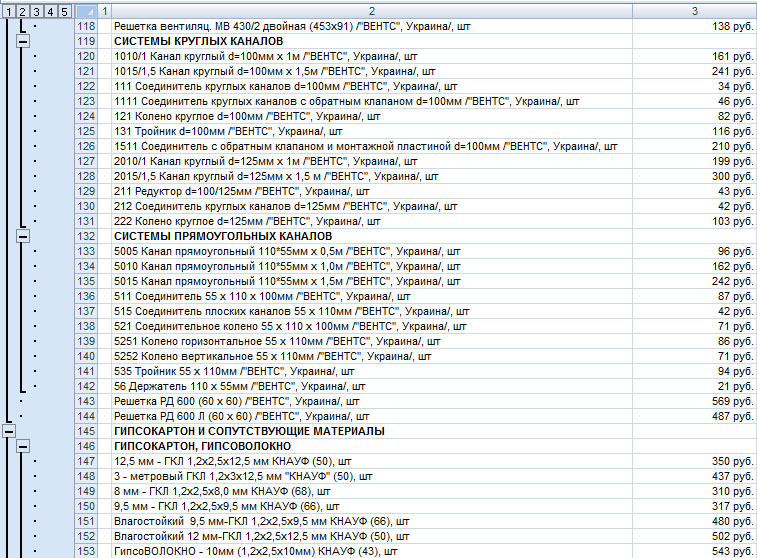Collapse group at row 146 ГИПСОКАРТОН, ГИПСОВОЛОКНО
Viewport: 757px width, 558px height.
point(23,446)
